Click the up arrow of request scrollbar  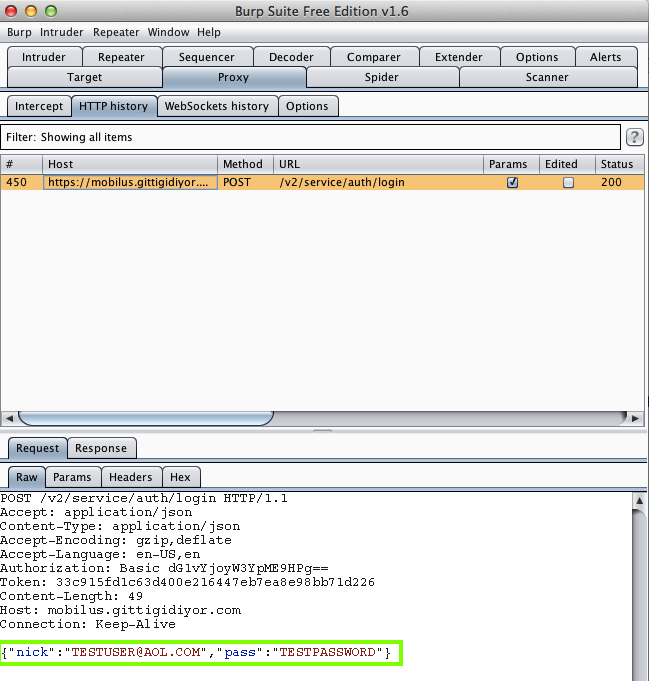point(639,501)
